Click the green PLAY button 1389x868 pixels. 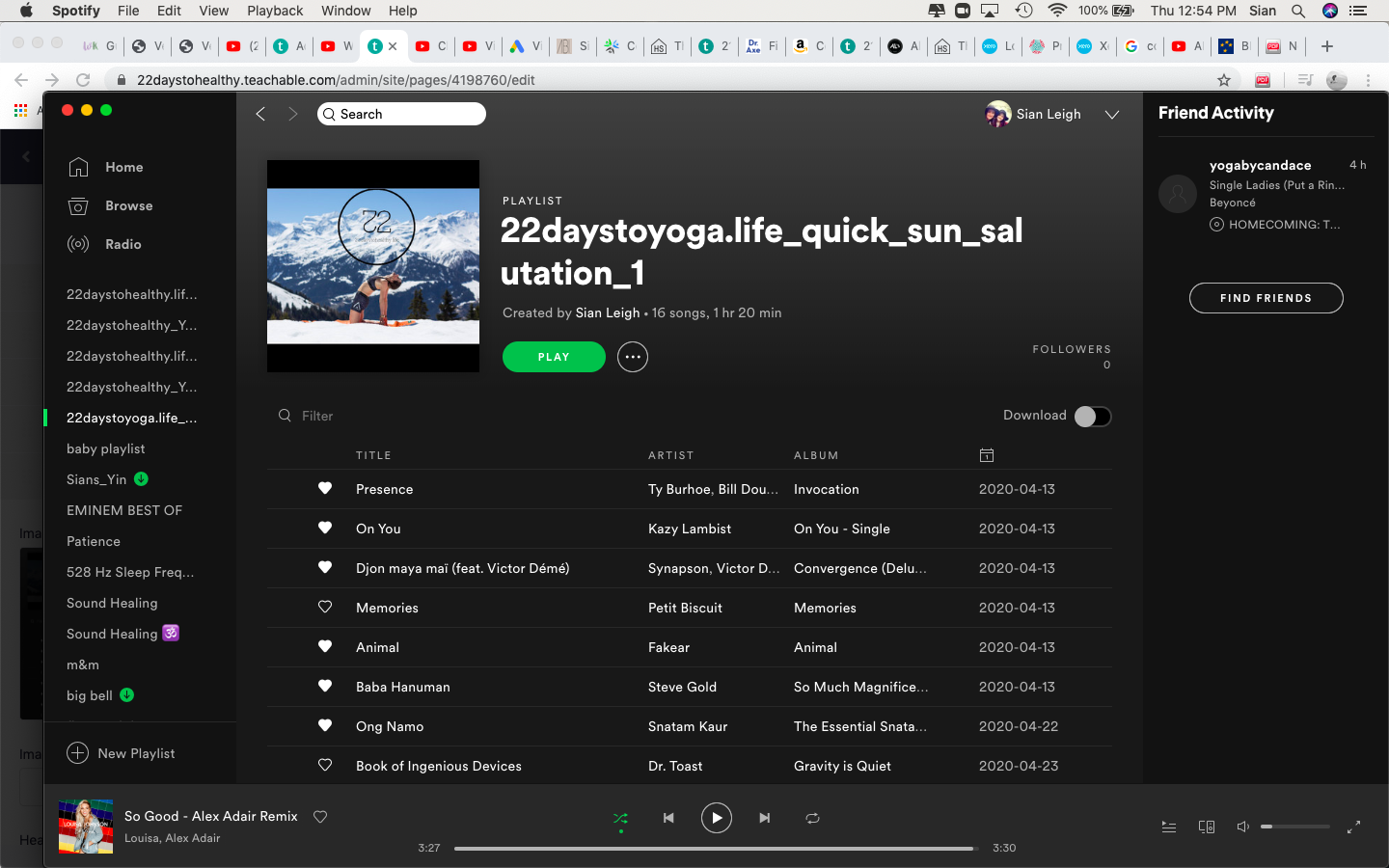tap(554, 357)
